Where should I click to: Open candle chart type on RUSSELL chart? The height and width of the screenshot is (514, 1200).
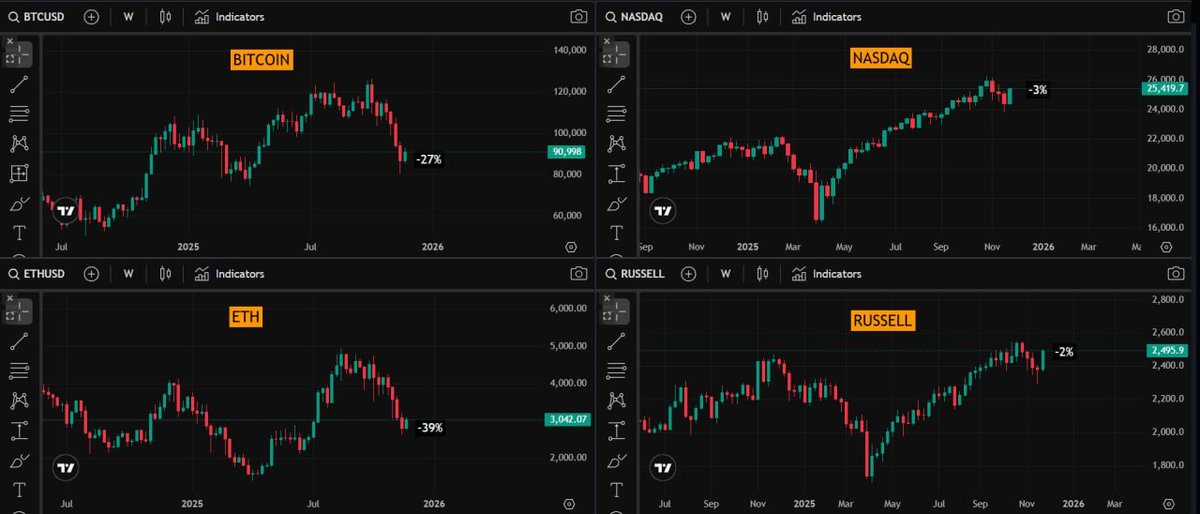pos(763,273)
